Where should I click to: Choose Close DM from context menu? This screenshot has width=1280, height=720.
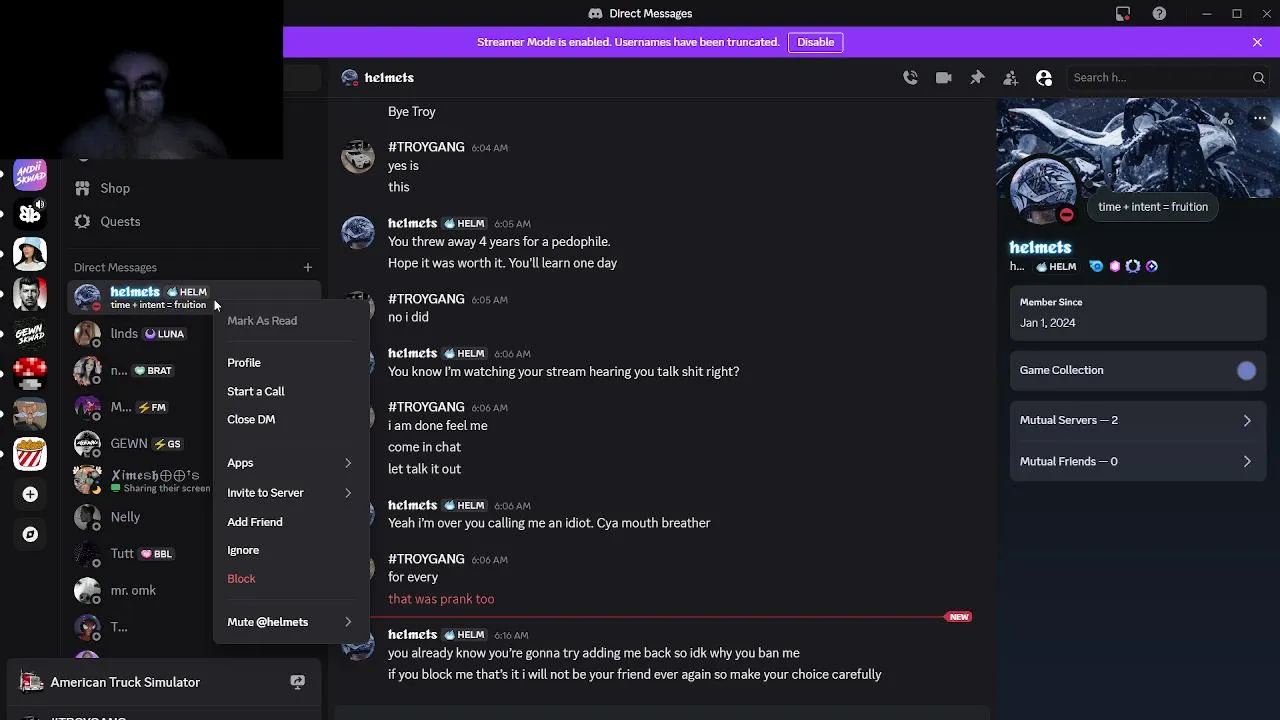[251, 420]
